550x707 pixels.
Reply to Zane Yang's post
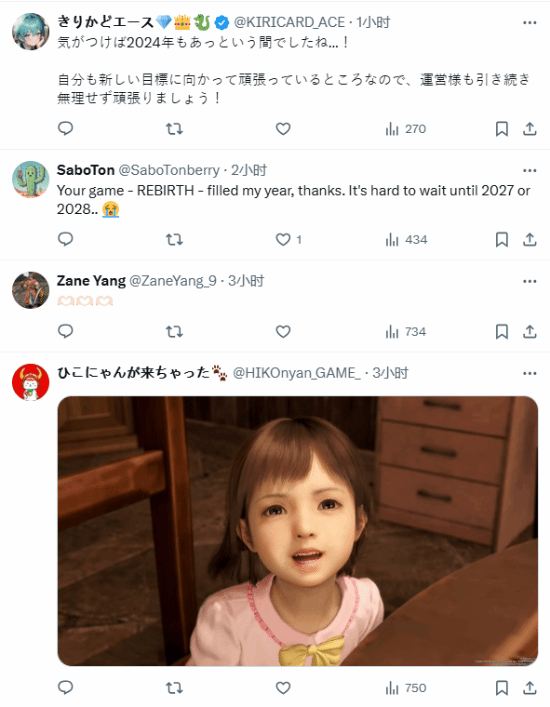tap(66, 331)
